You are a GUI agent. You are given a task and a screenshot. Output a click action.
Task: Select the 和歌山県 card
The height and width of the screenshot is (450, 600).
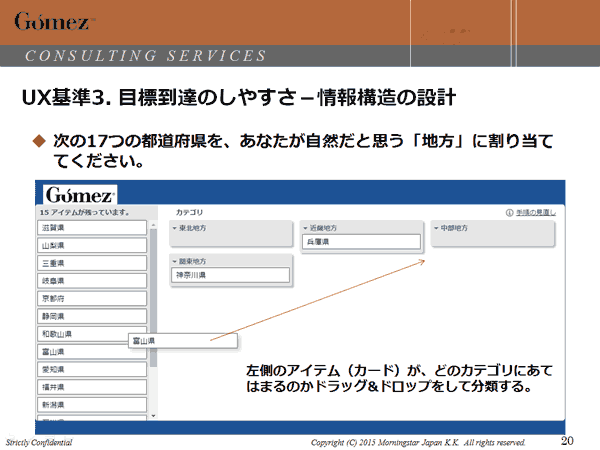click(92, 334)
